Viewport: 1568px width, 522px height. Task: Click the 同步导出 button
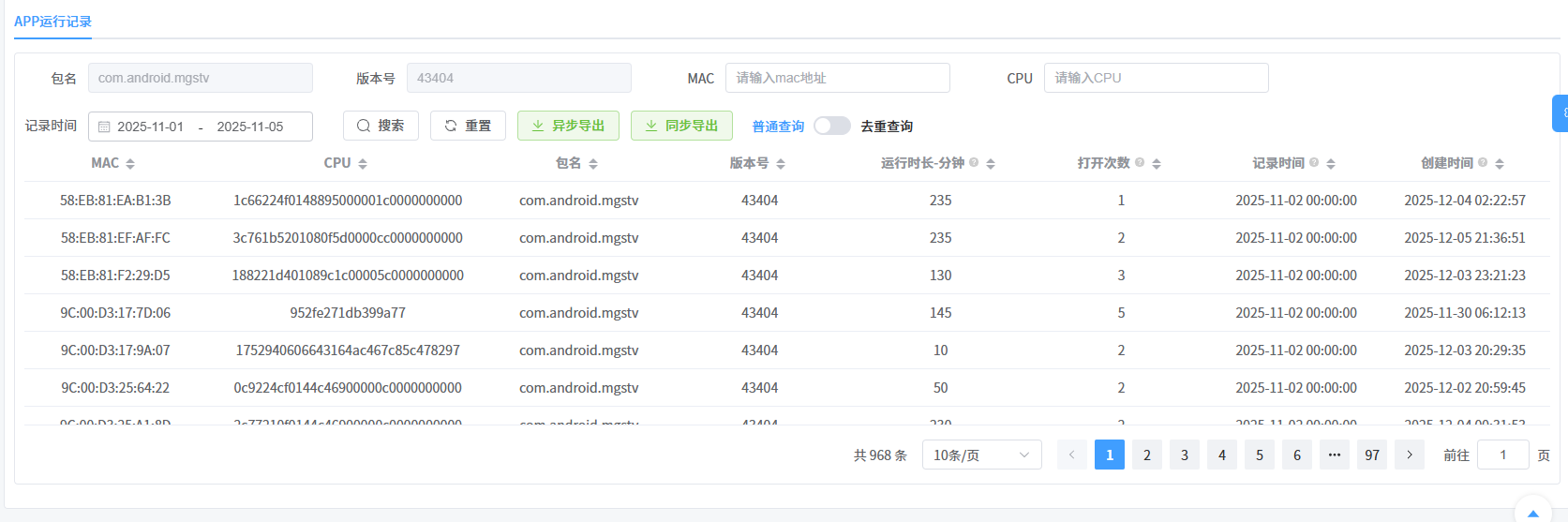click(x=681, y=126)
